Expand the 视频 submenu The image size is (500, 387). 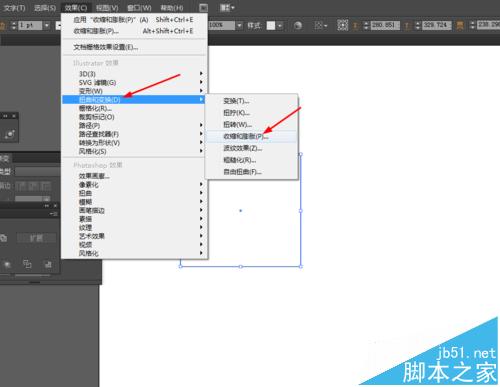tap(134, 245)
